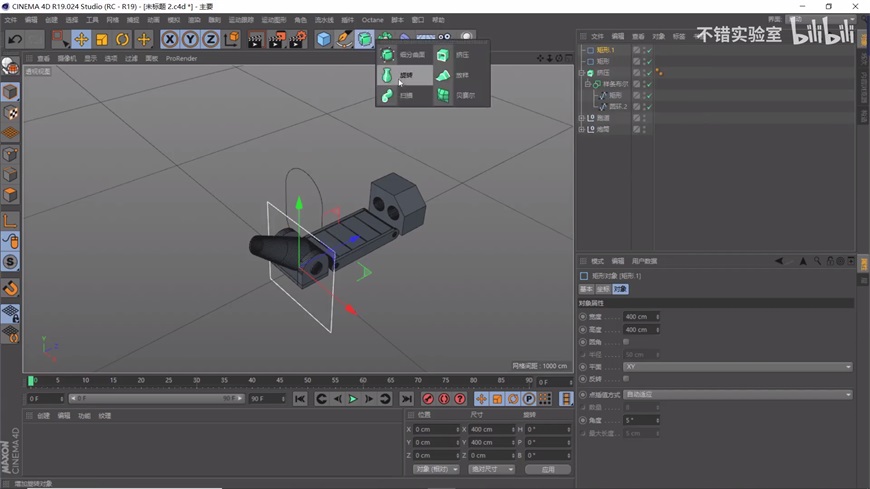Toggle the green checkmark for 矩形.1 object

[648, 49]
